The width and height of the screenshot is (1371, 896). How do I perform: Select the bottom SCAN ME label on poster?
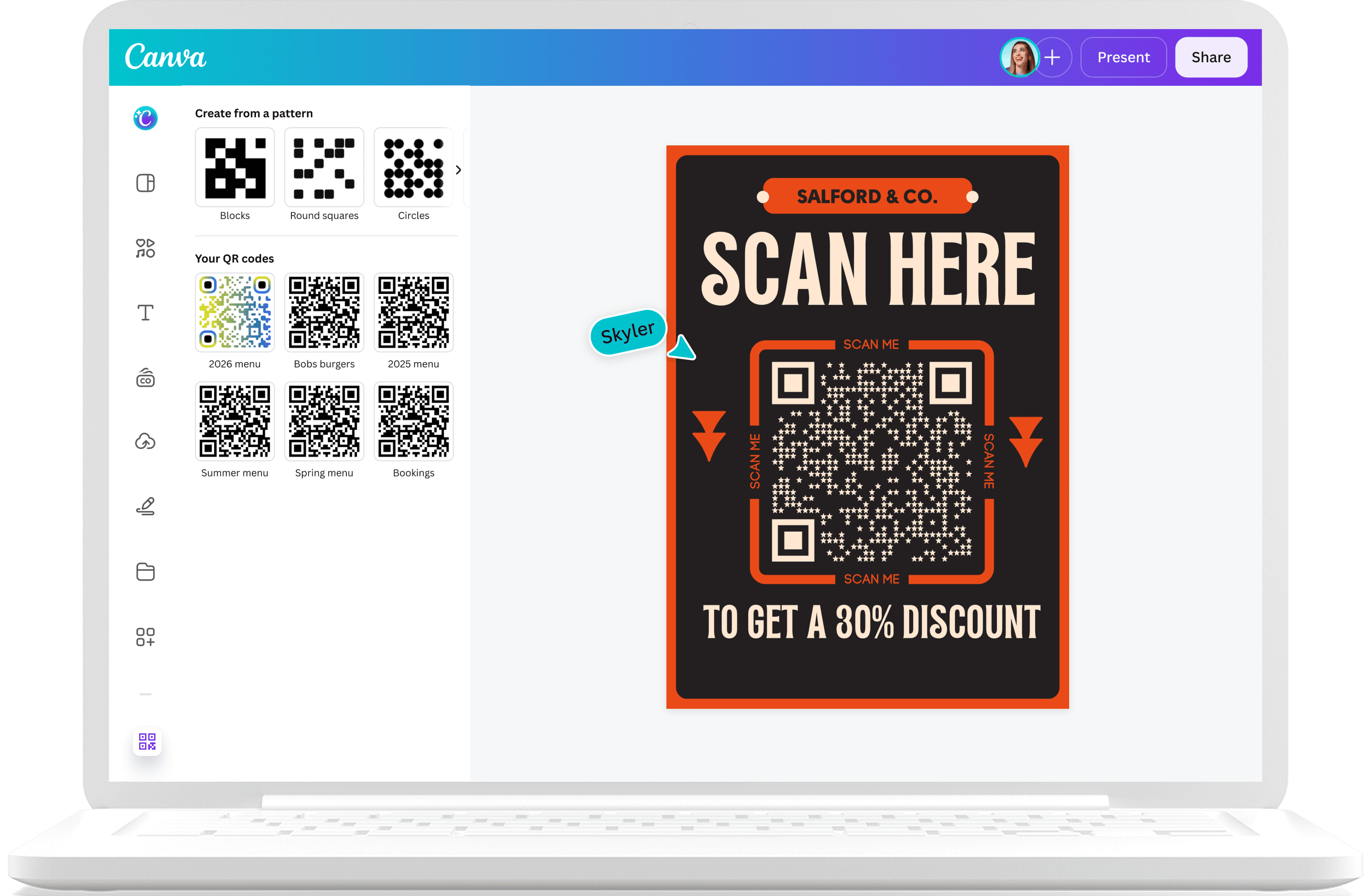click(872, 579)
